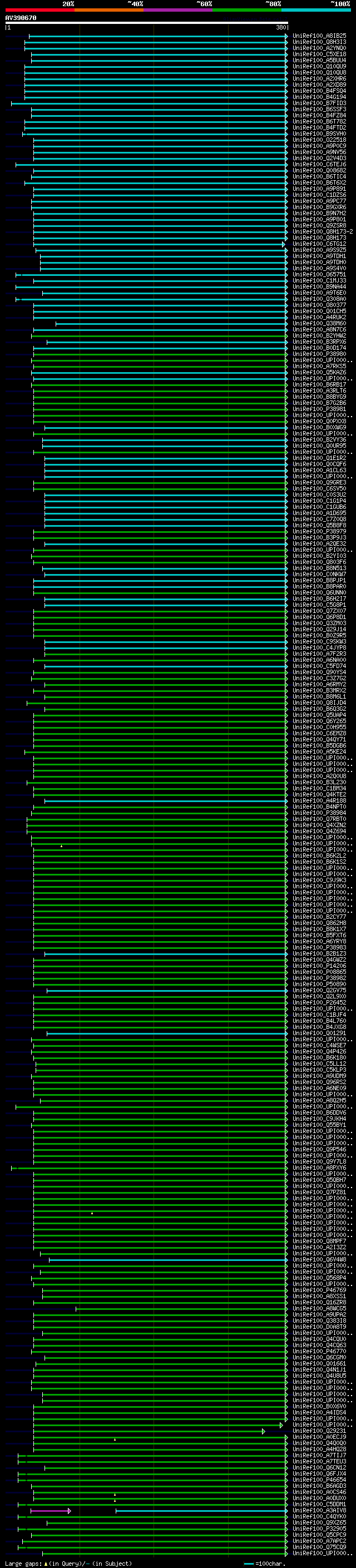
Task: Click the green ~80% legend segment
Action: [x=247, y=10]
